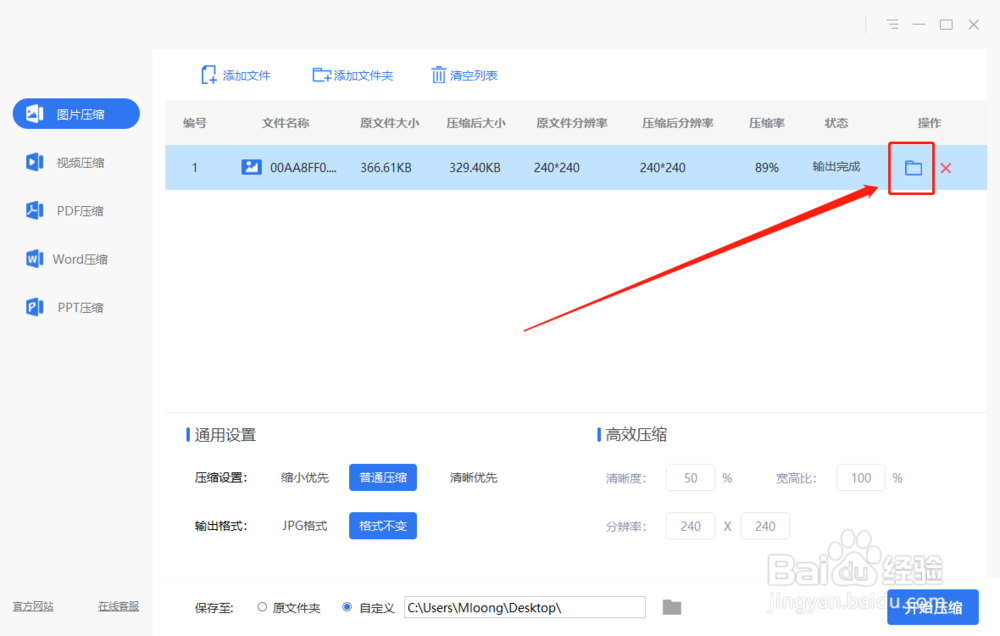Remove 00AA8FF0 from the compression list
The image size is (1000, 636).
(944, 167)
